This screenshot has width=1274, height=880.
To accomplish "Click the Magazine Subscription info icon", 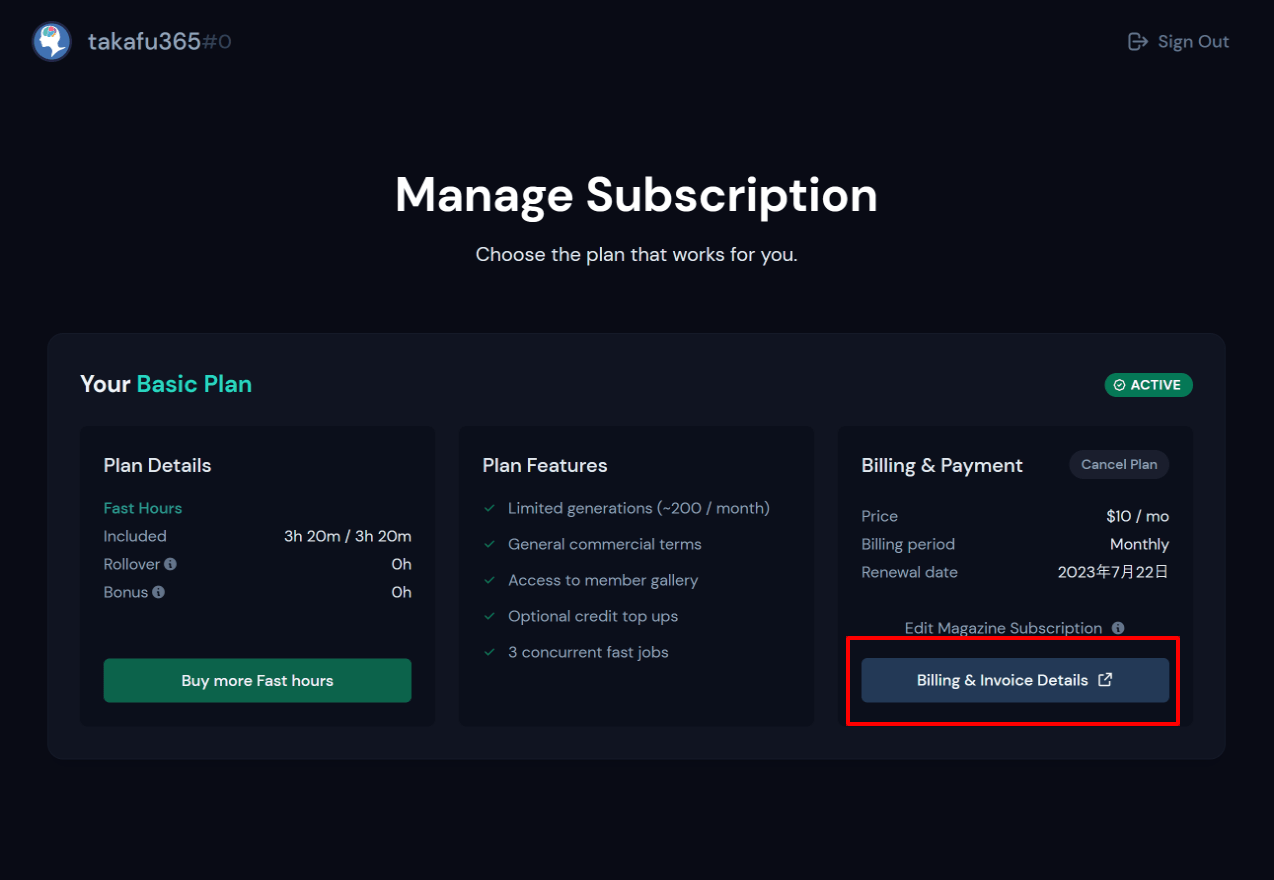I will [x=1118, y=628].
